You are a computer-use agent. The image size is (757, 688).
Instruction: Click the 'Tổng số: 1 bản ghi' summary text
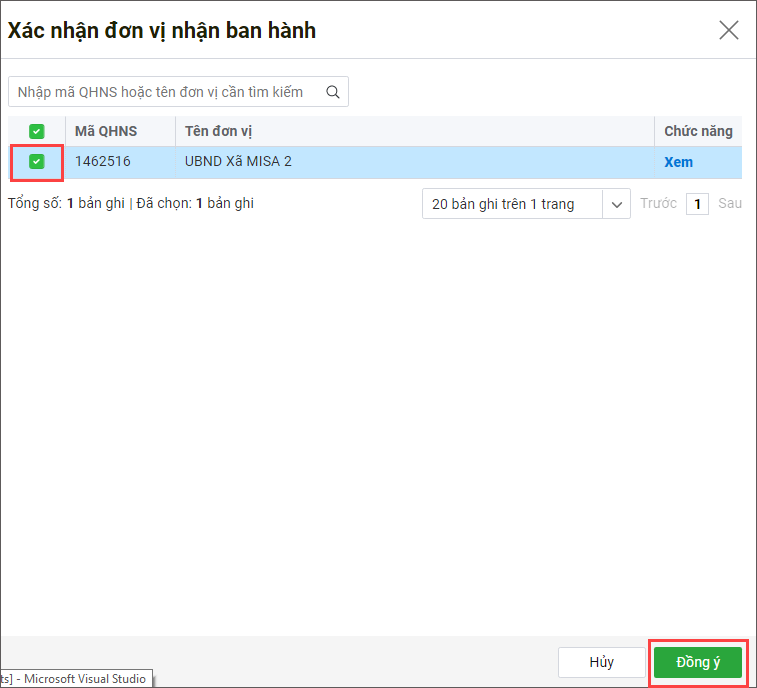[65, 203]
